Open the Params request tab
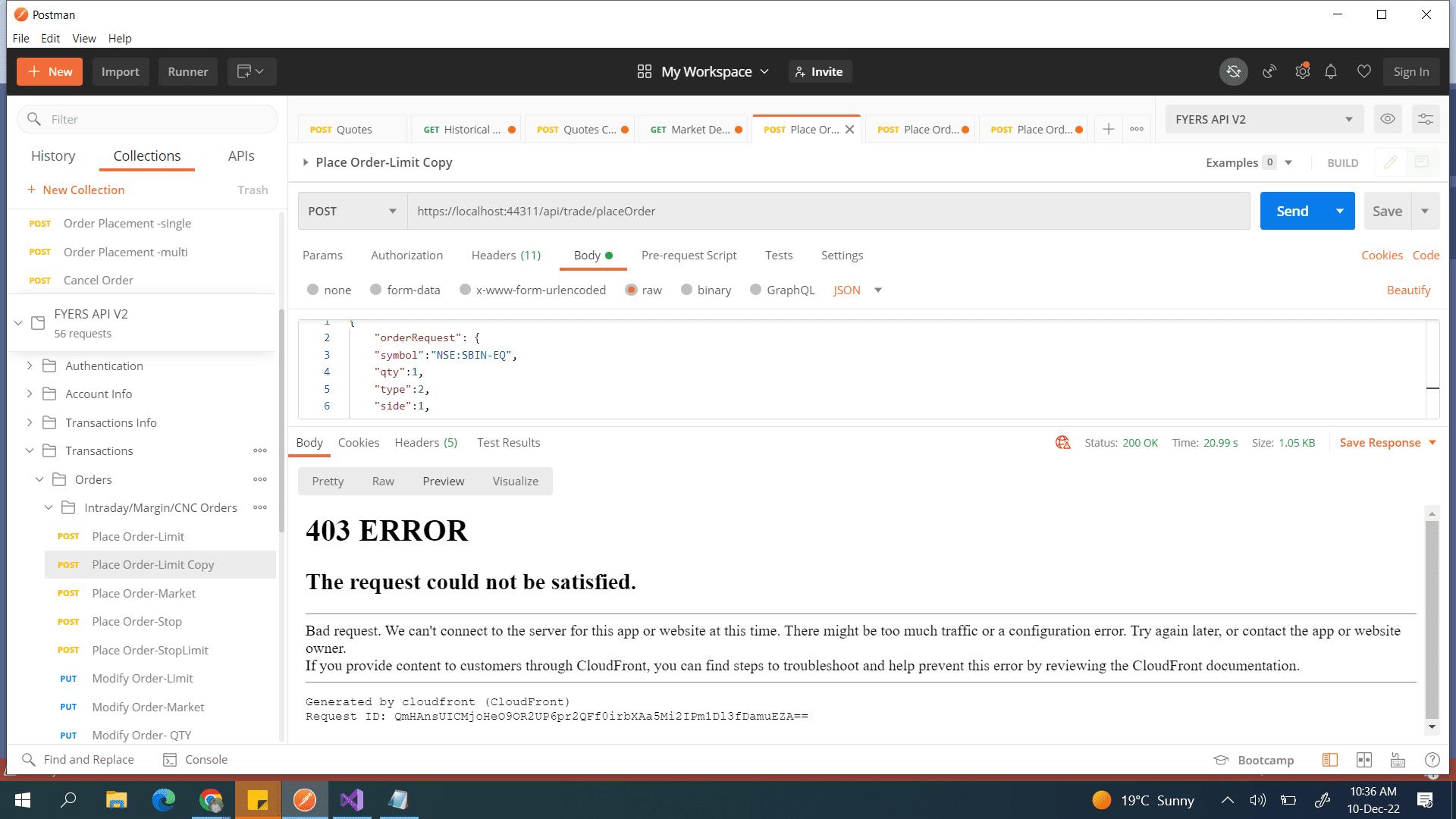1456x819 pixels. pyautogui.click(x=322, y=255)
